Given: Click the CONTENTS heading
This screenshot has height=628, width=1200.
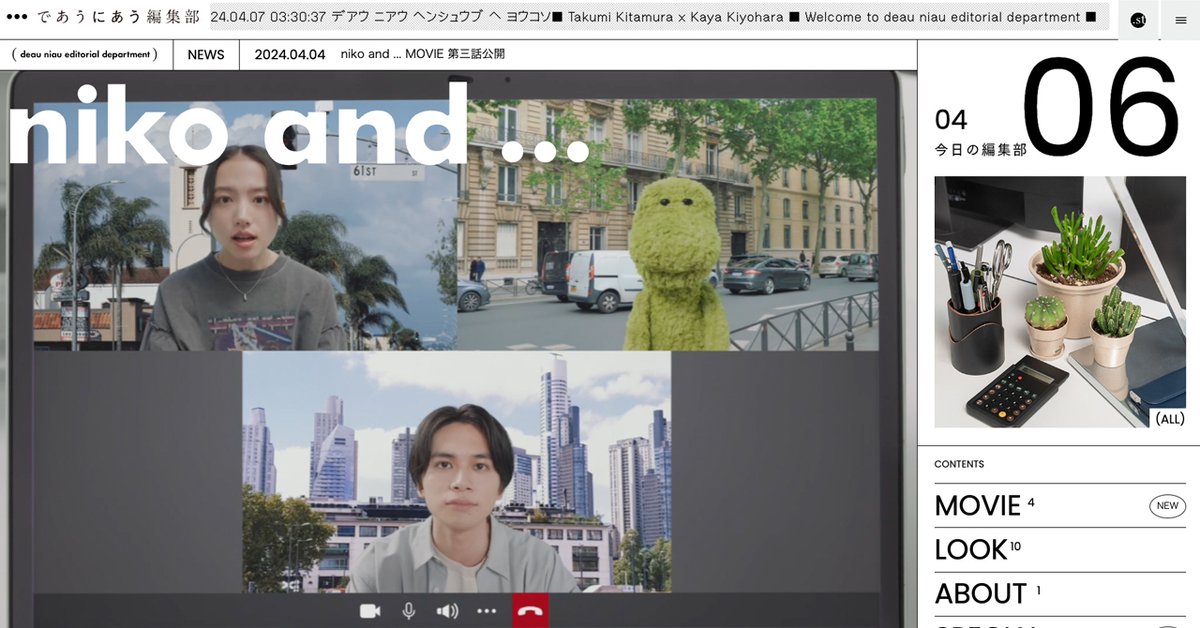Looking at the screenshot, I should pyautogui.click(x=959, y=464).
